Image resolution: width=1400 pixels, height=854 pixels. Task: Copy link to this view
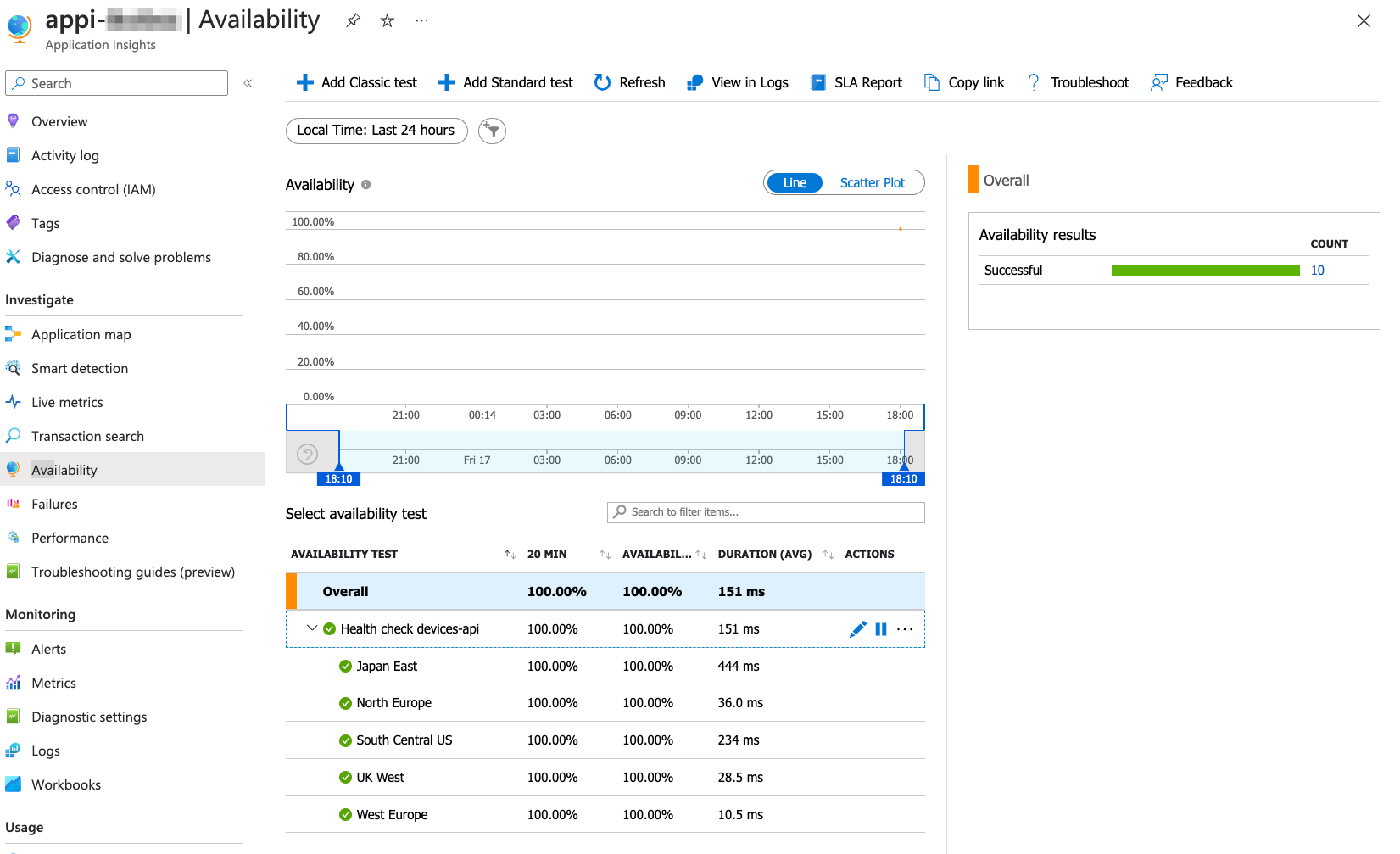pos(964,82)
